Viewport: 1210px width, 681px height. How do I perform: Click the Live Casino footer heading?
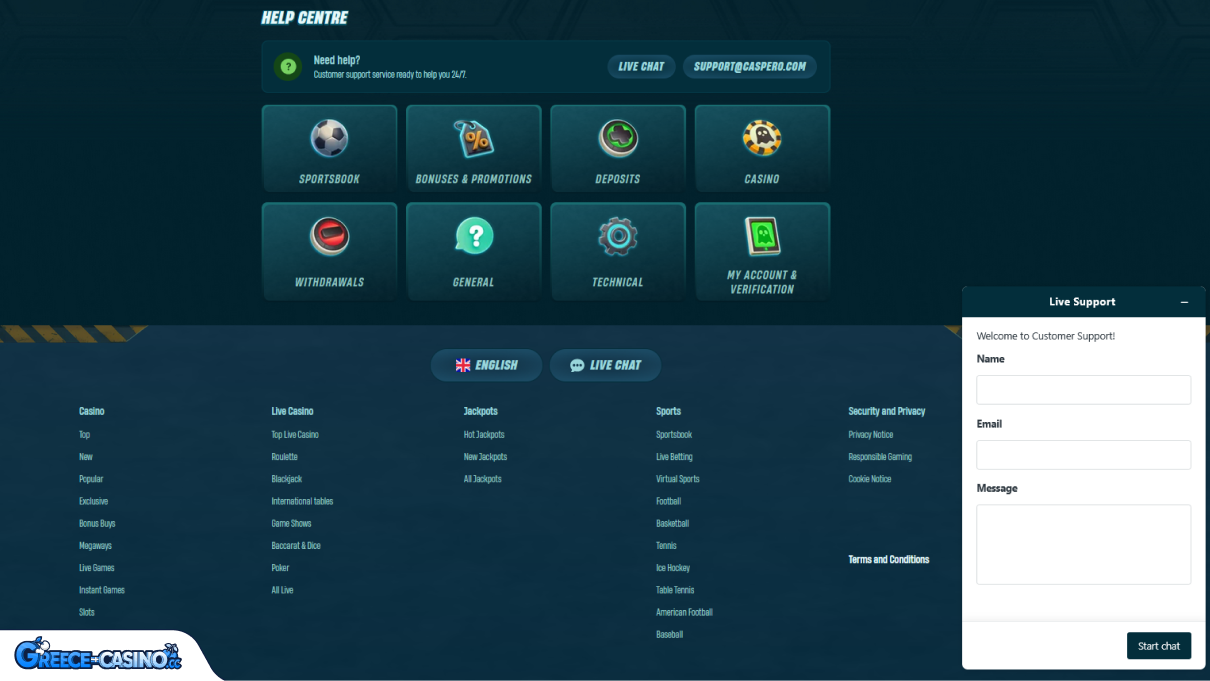(292, 411)
